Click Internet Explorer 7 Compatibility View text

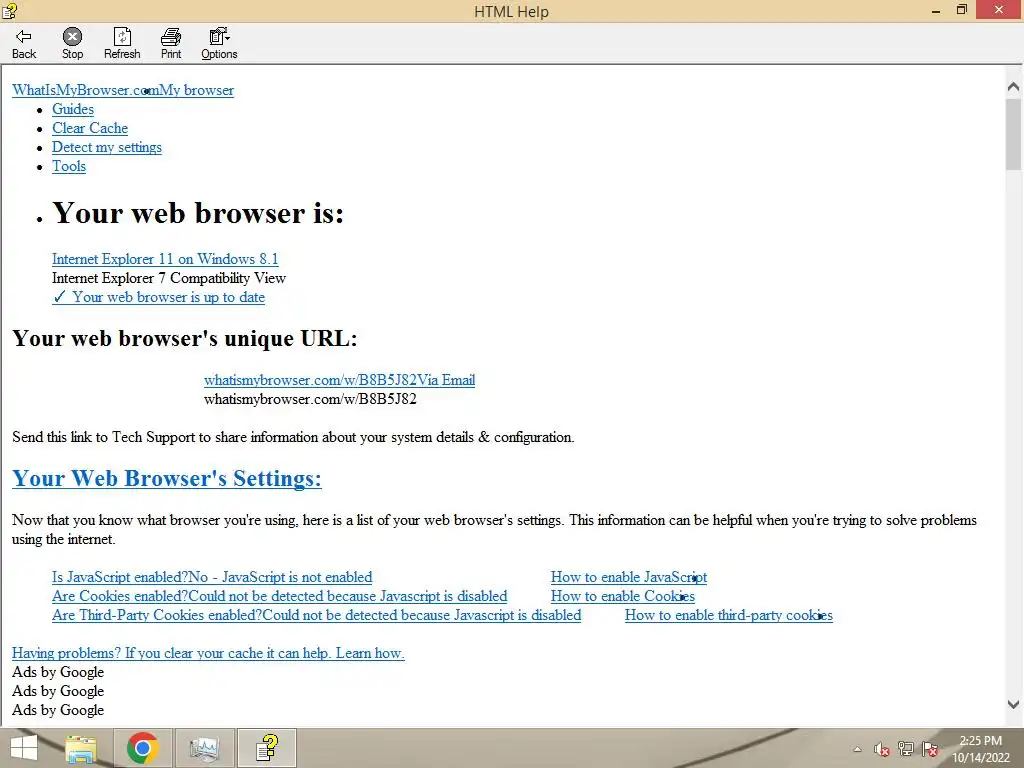click(169, 278)
